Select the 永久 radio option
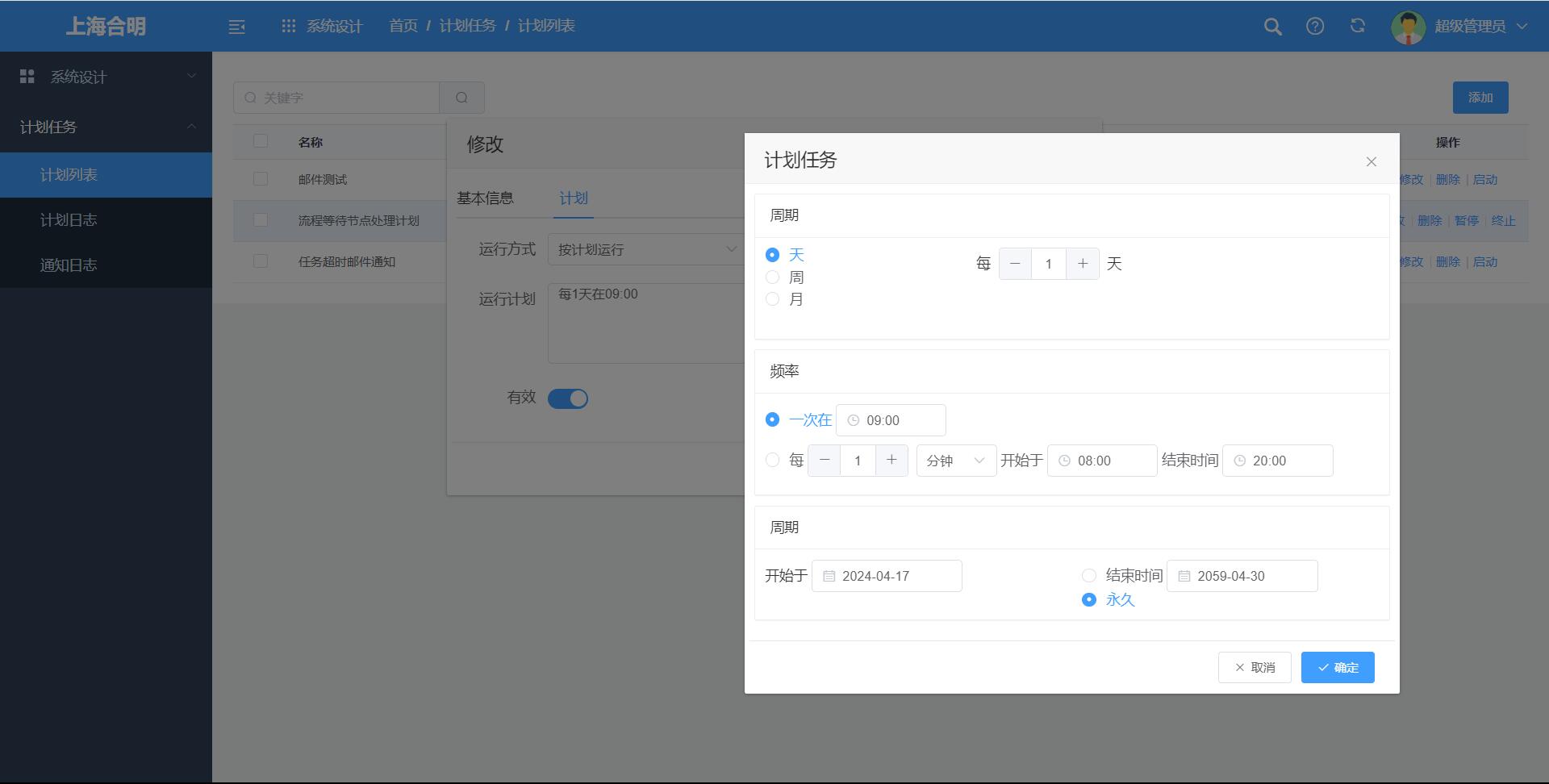Screen dimensions: 1549x784 click(1089, 599)
